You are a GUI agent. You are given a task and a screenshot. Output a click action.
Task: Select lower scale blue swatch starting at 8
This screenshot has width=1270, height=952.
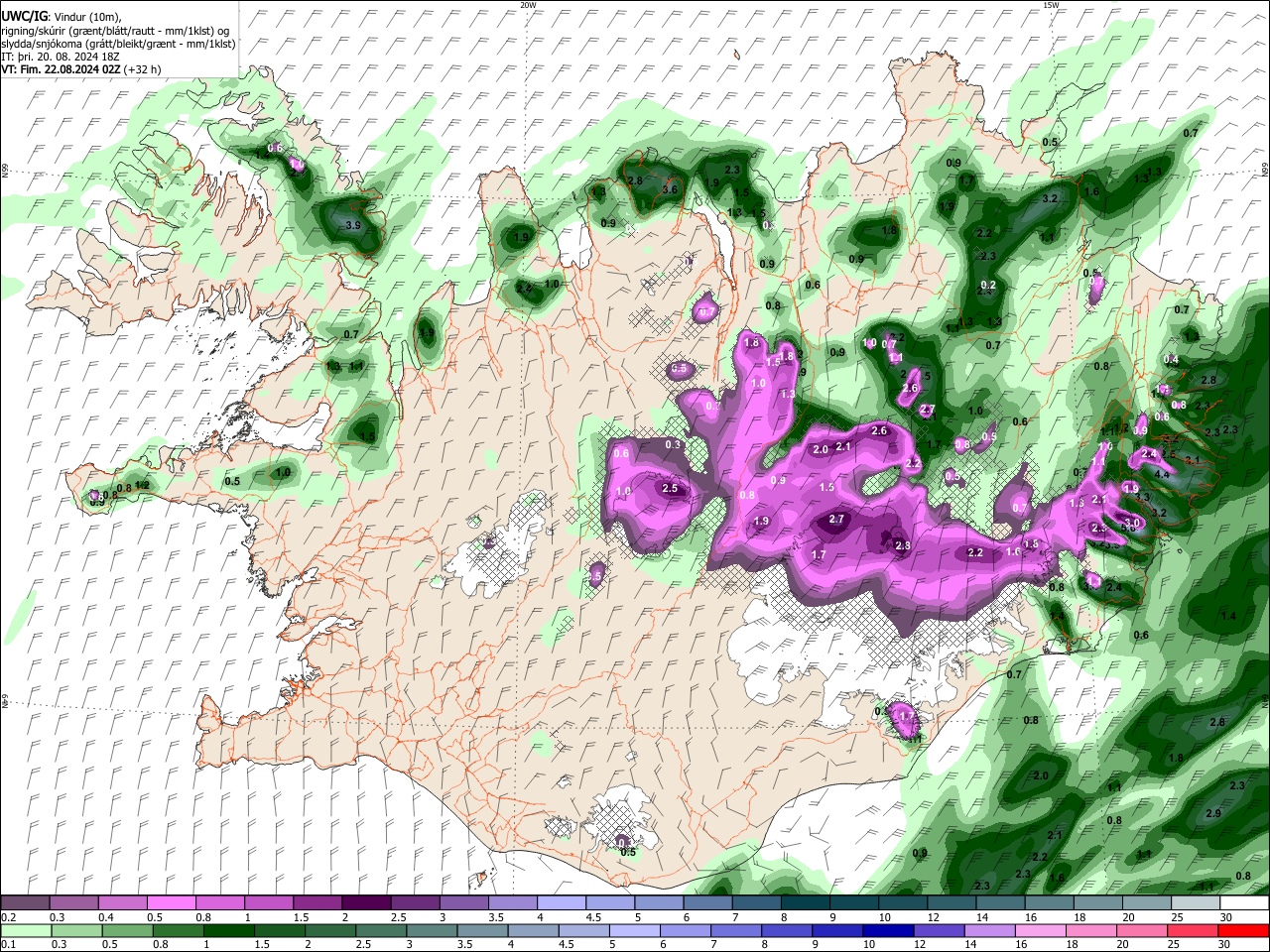pyautogui.click(x=787, y=930)
